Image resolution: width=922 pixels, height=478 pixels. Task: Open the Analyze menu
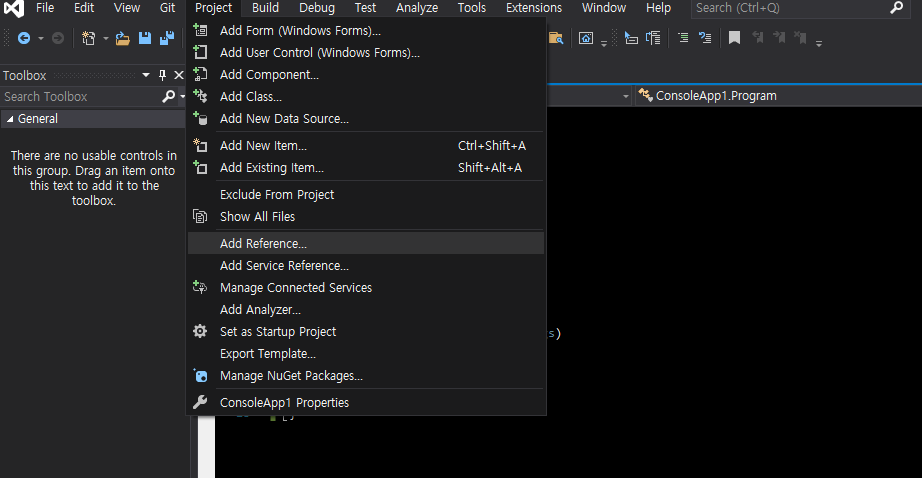click(417, 8)
